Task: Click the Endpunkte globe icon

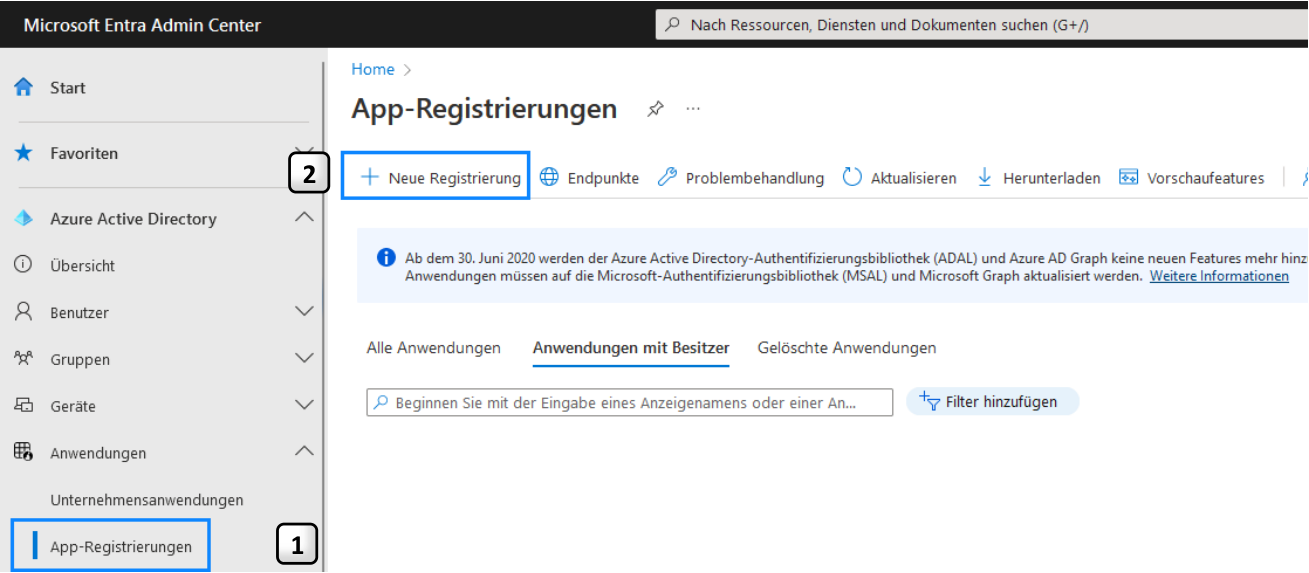Action: 549,177
